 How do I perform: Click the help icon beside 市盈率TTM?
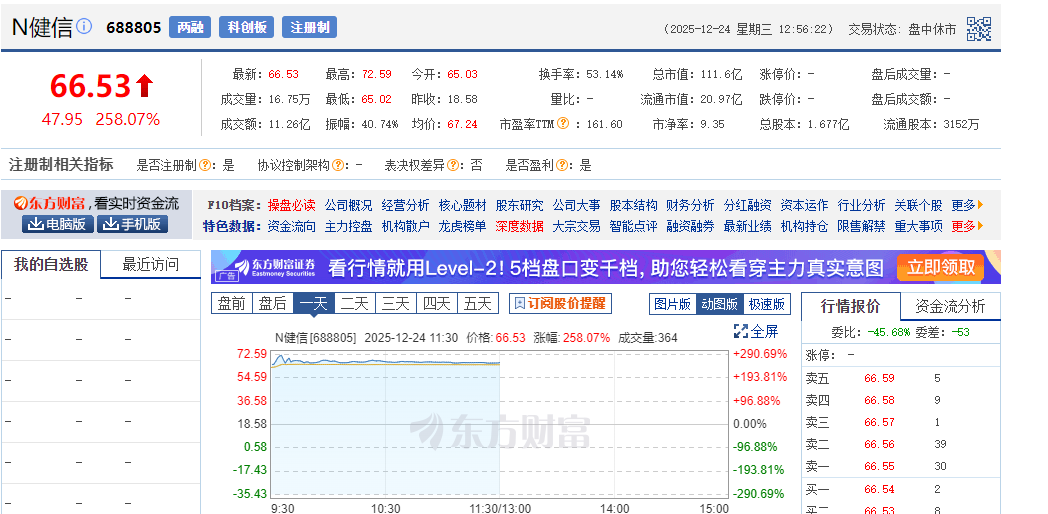point(563,124)
